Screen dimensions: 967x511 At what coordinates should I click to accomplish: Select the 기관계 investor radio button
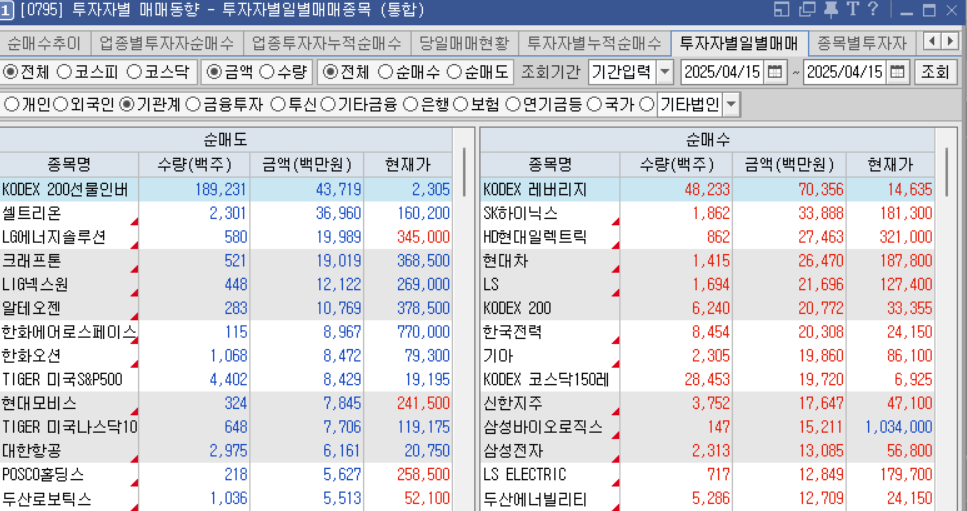click(127, 105)
